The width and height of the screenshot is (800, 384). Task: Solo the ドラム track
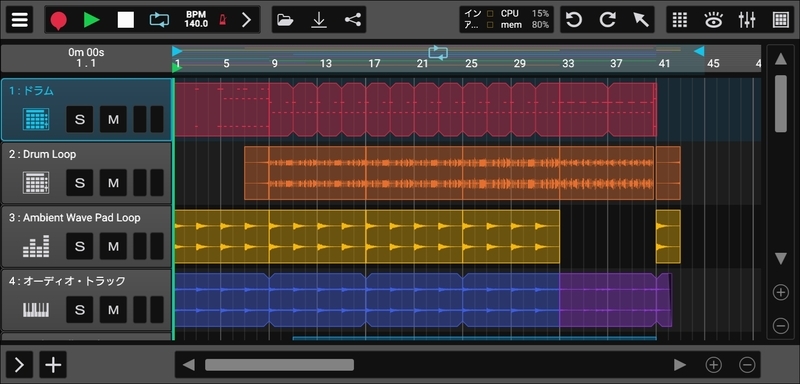tap(80, 119)
